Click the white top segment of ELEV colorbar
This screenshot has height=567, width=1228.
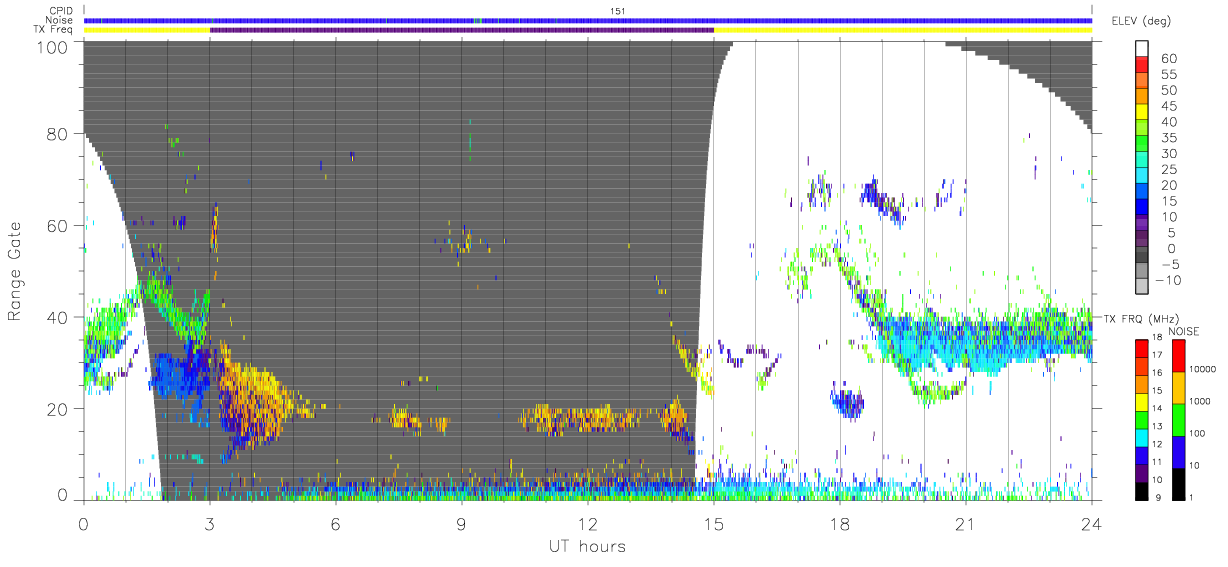click(1143, 49)
